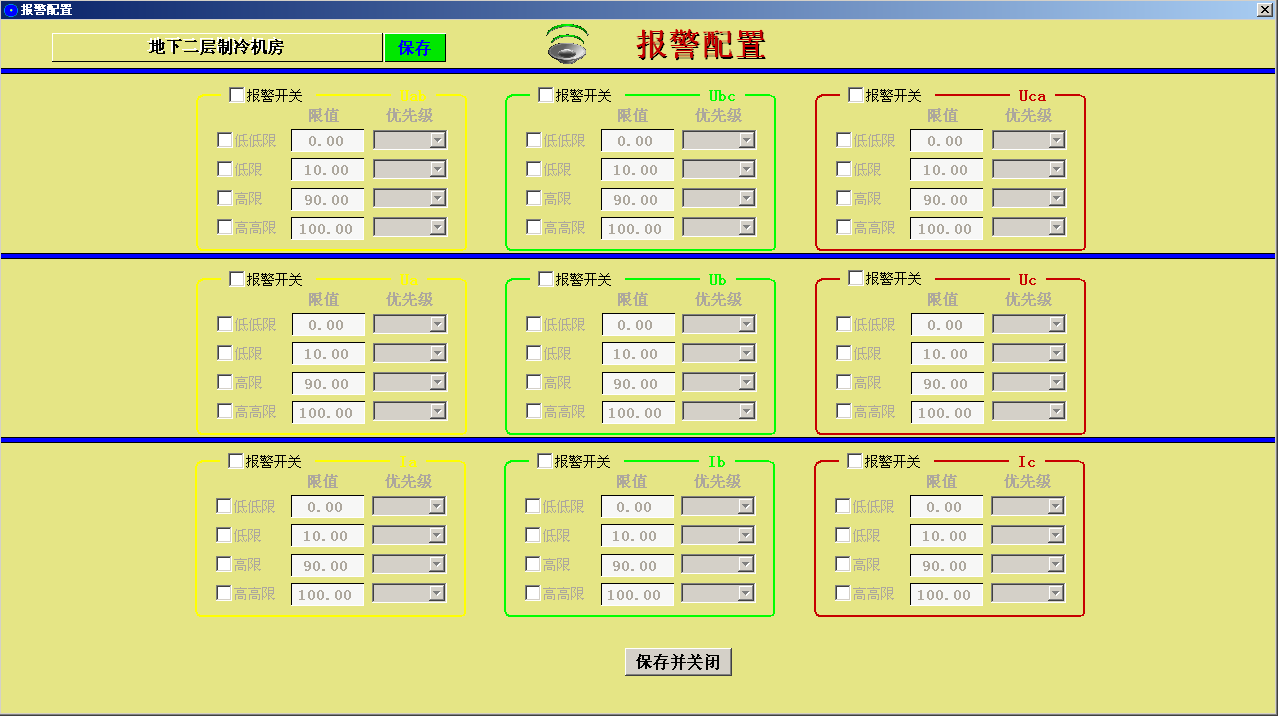Click the green 保存 button
The image size is (1278, 716).
click(x=414, y=48)
